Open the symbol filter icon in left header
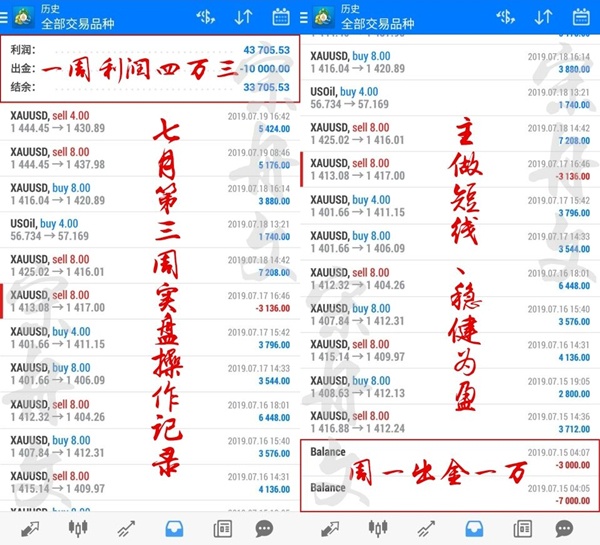The image size is (600, 545). pyautogui.click(x=205, y=17)
